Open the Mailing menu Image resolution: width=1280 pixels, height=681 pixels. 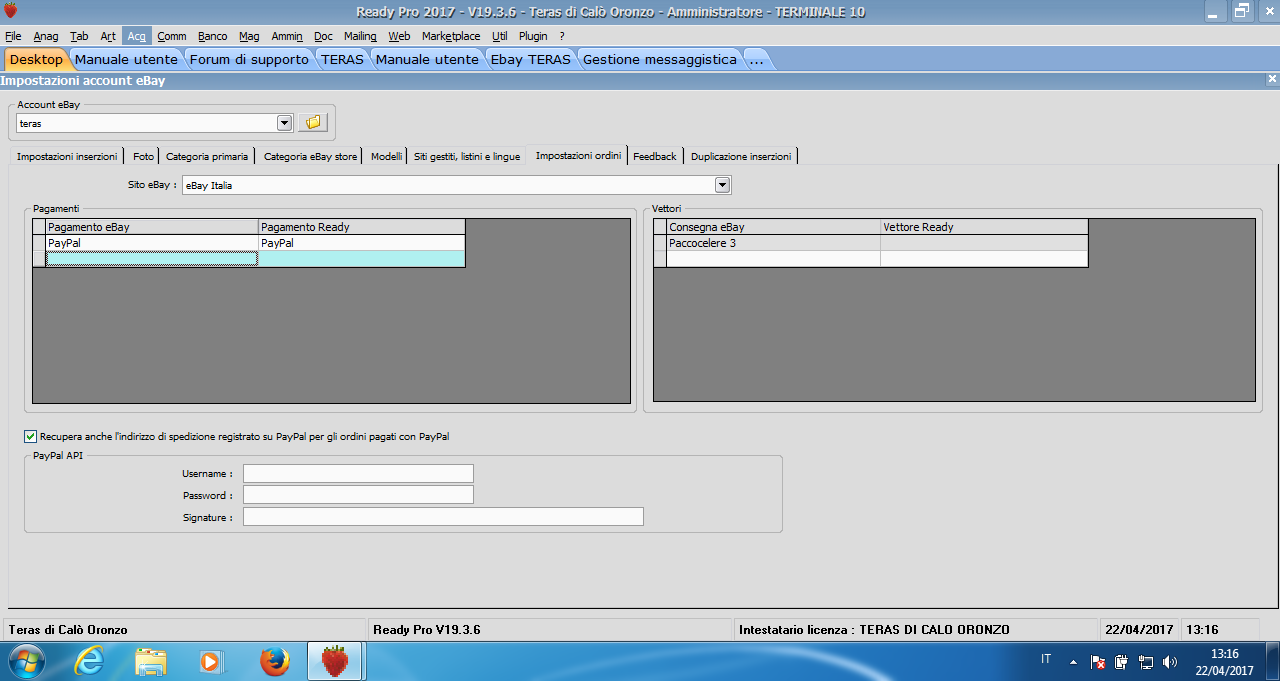coord(360,36)
